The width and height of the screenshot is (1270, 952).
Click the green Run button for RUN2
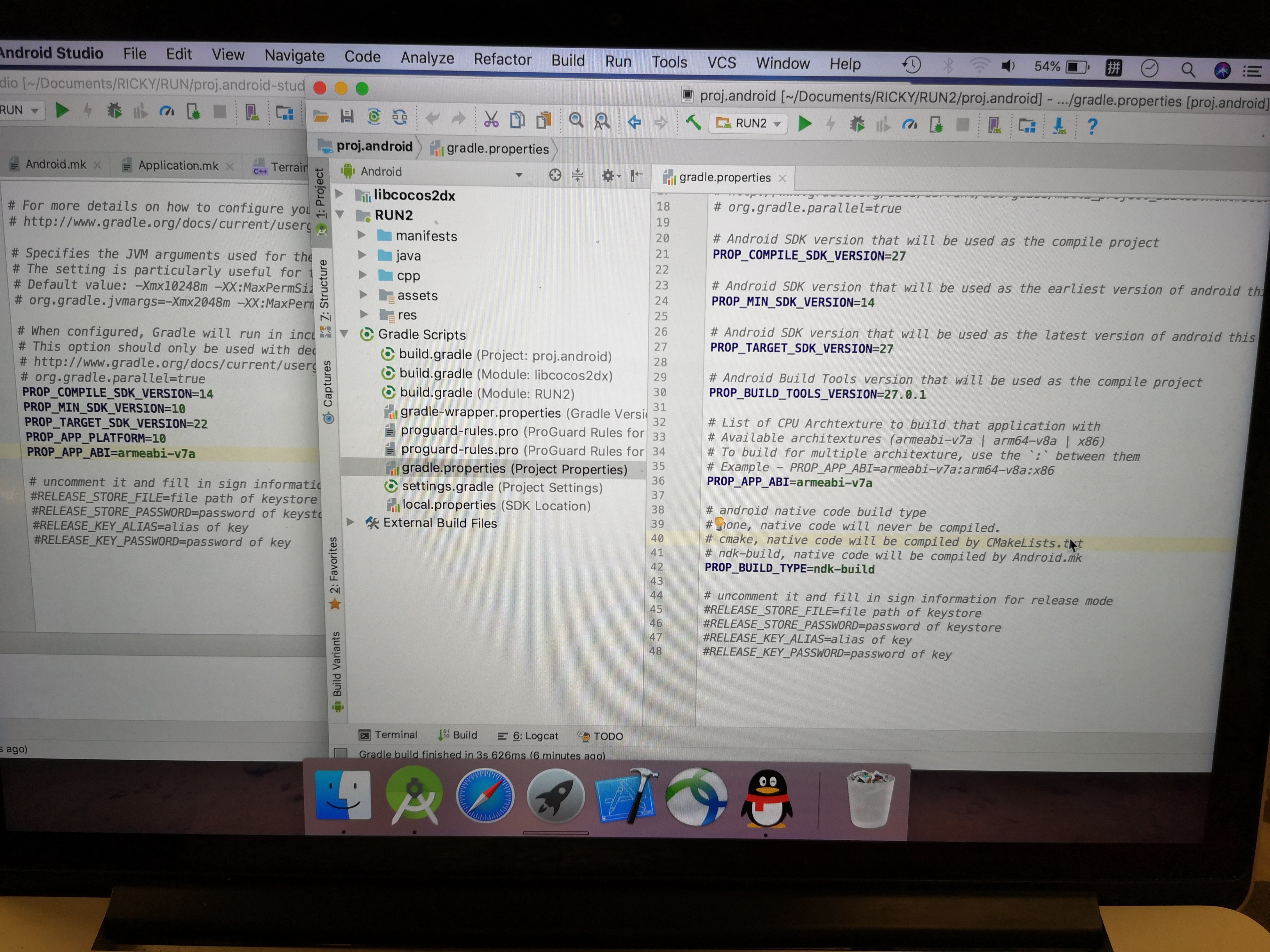805,124
